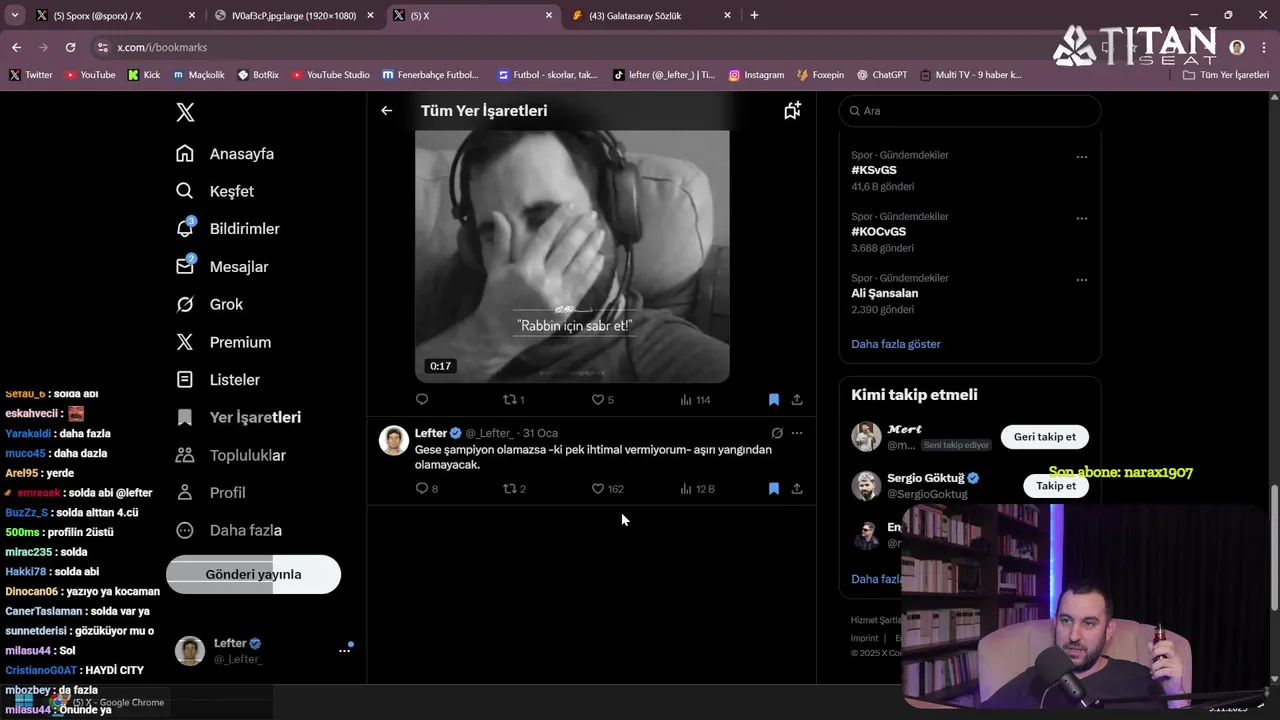Viewport: 1280px width, 720px height.
Task: Remove bookmark from video post
Action: point(773,399)
